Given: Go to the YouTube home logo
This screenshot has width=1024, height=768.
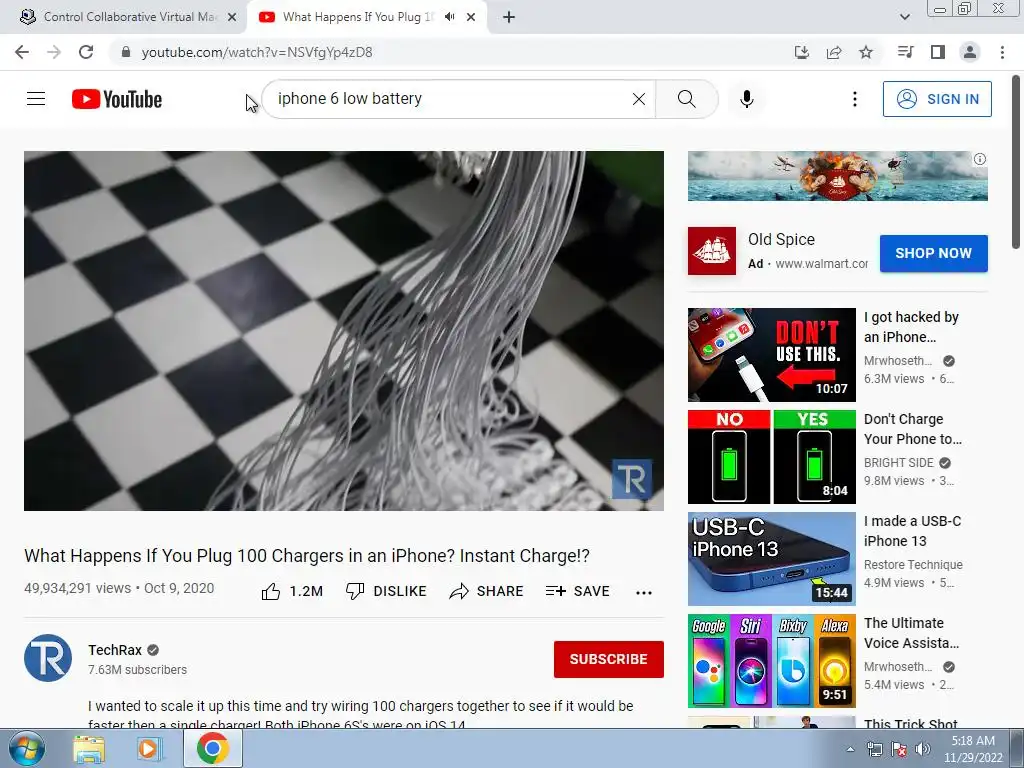Looking at the screenshot, I should (x=117, y=99).
